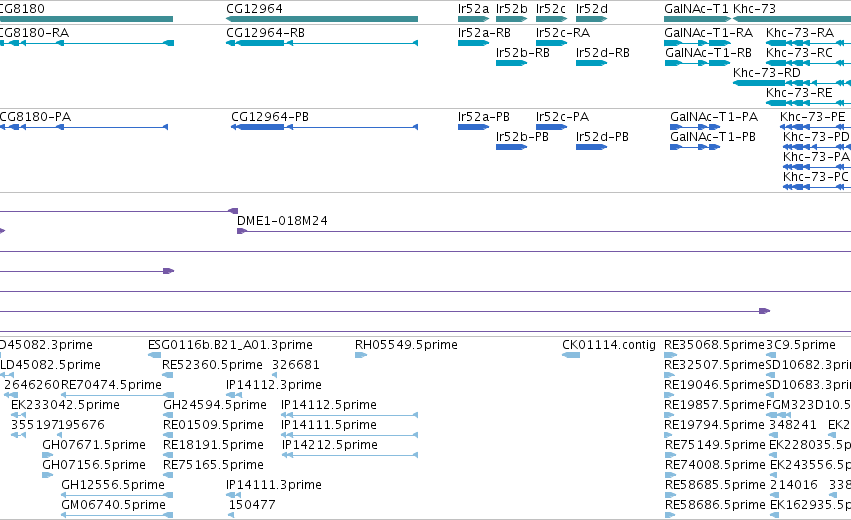
Task: Select the Khc-73 gene label
Action: click(x=754, y=9)
